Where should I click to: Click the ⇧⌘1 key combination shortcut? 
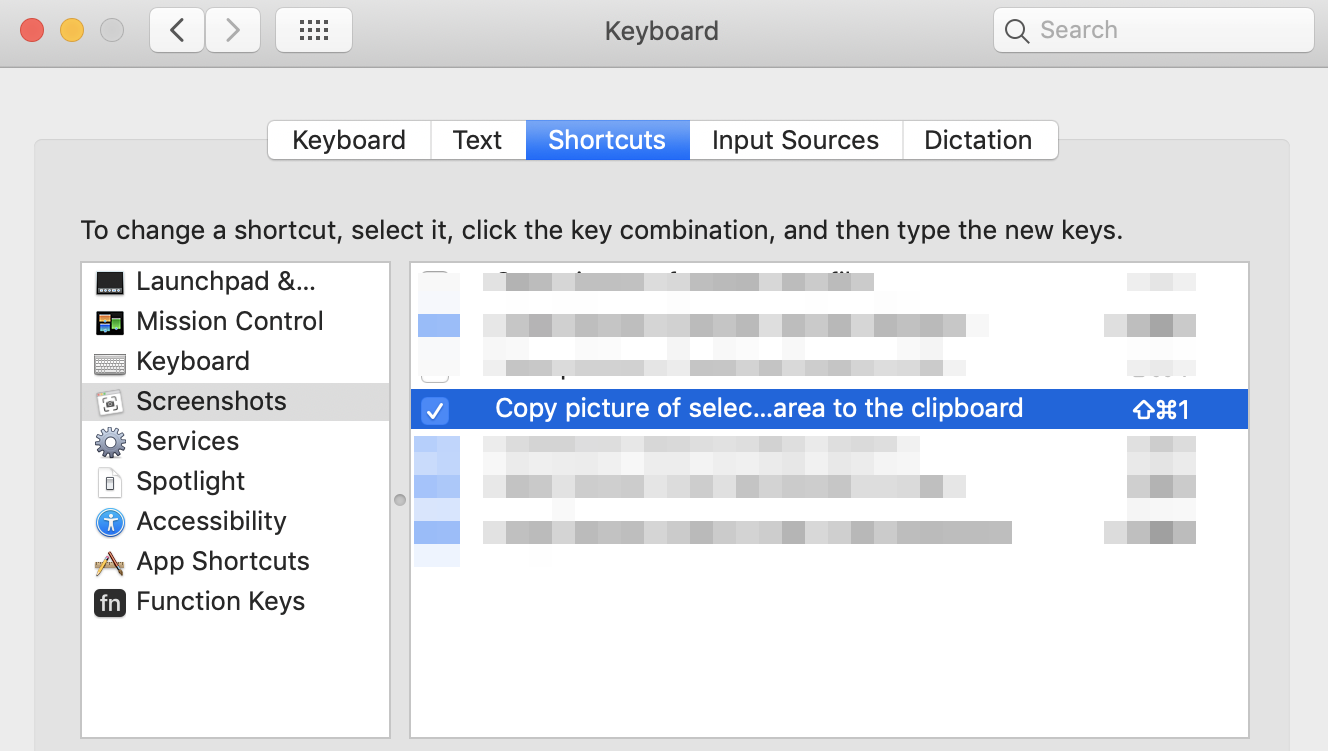point(1161,409)
